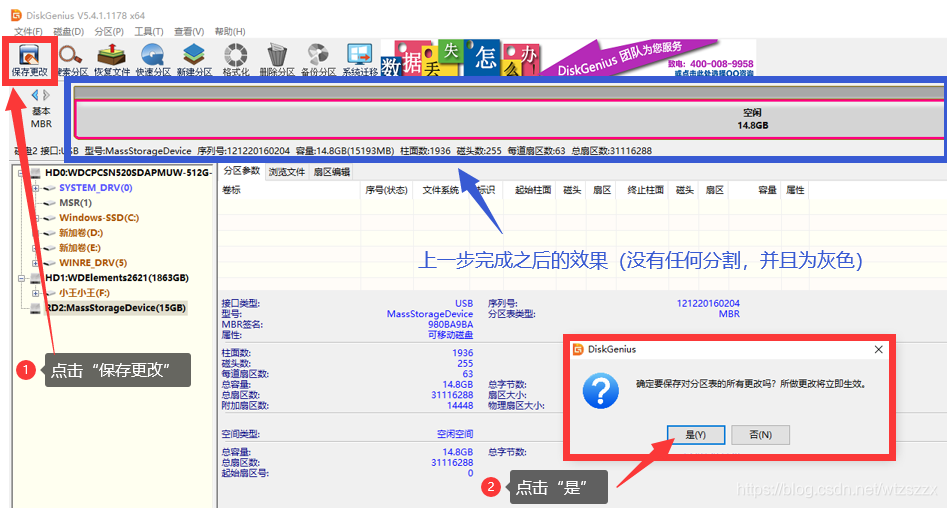
Task: Click the 备份分区 (Backup partition) icon
Action: 318,60
